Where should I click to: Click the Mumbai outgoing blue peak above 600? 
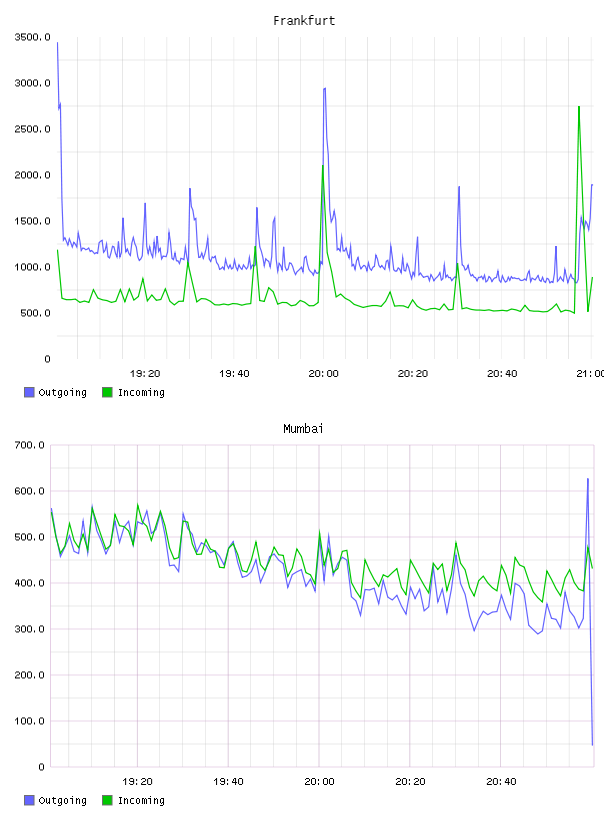tap(588, 479)
